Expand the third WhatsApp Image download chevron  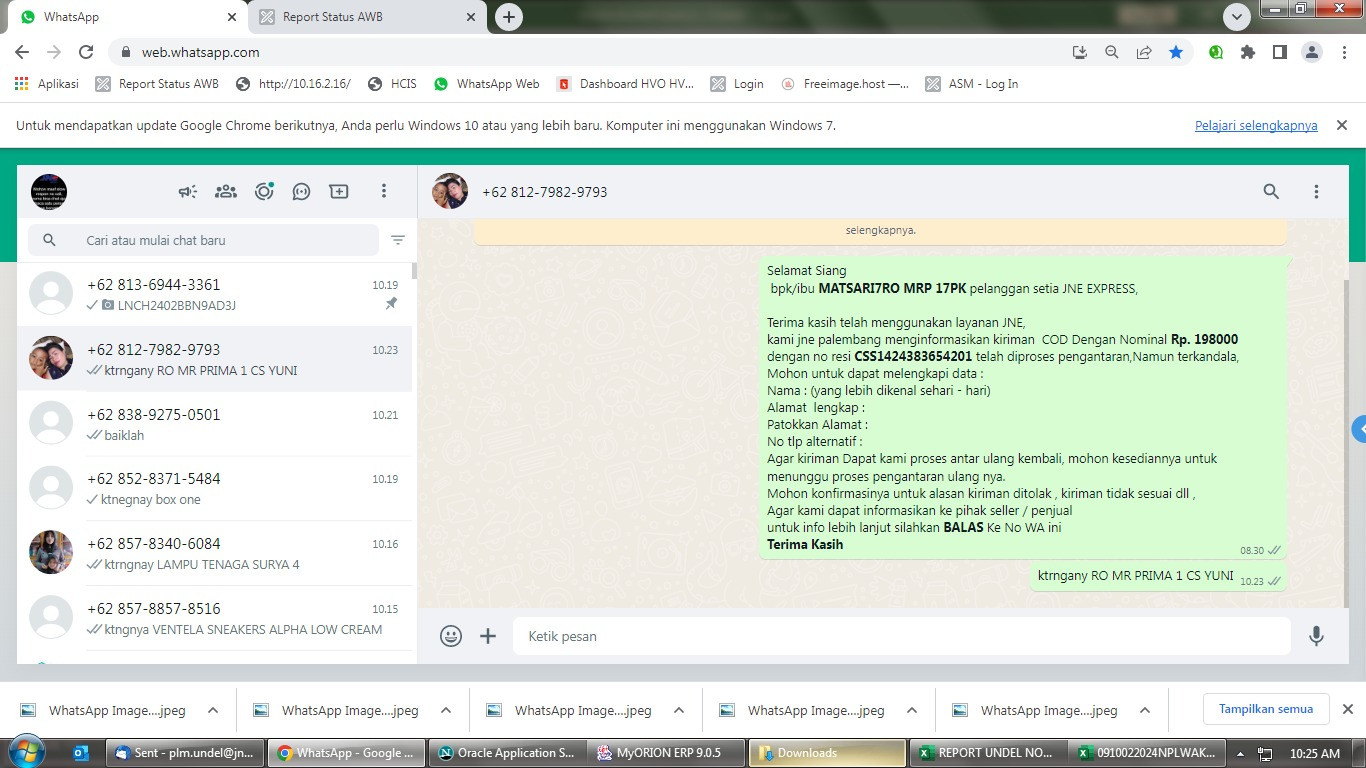point(679,710)
